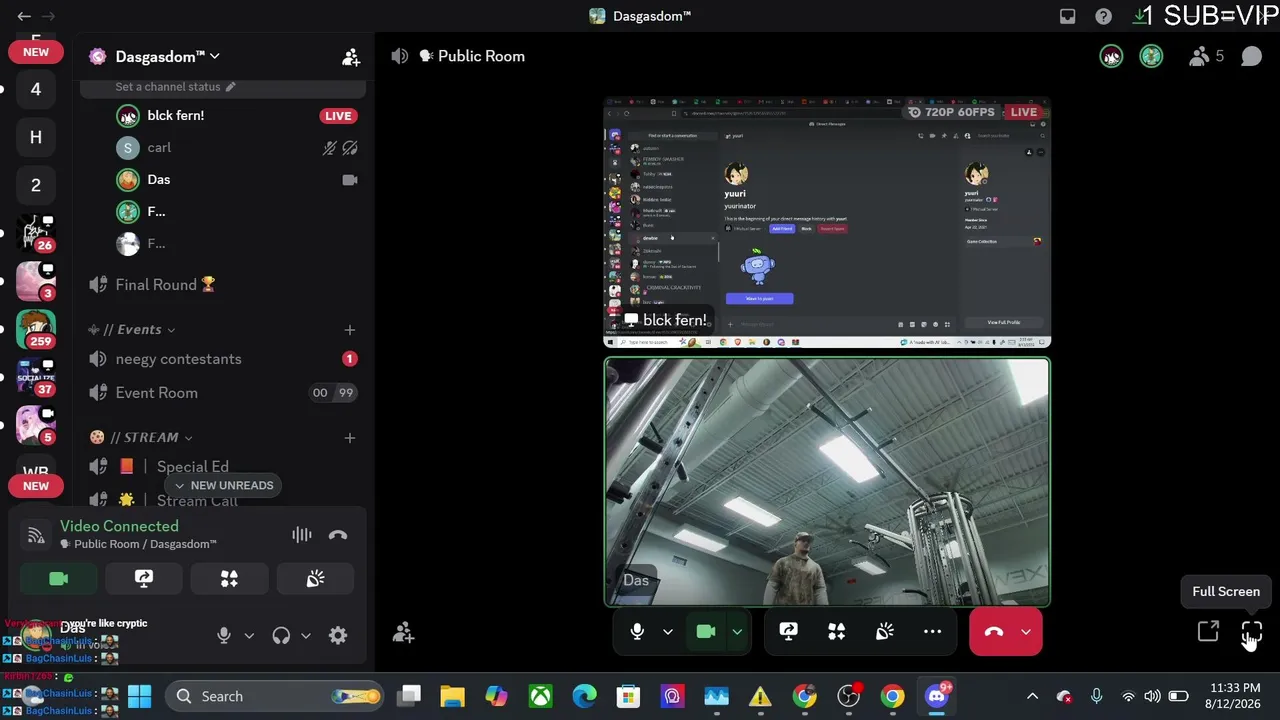Viewport: 1280px width, 720px height.
Task: Share your screen from the left panel
Action: pos(144,578)
